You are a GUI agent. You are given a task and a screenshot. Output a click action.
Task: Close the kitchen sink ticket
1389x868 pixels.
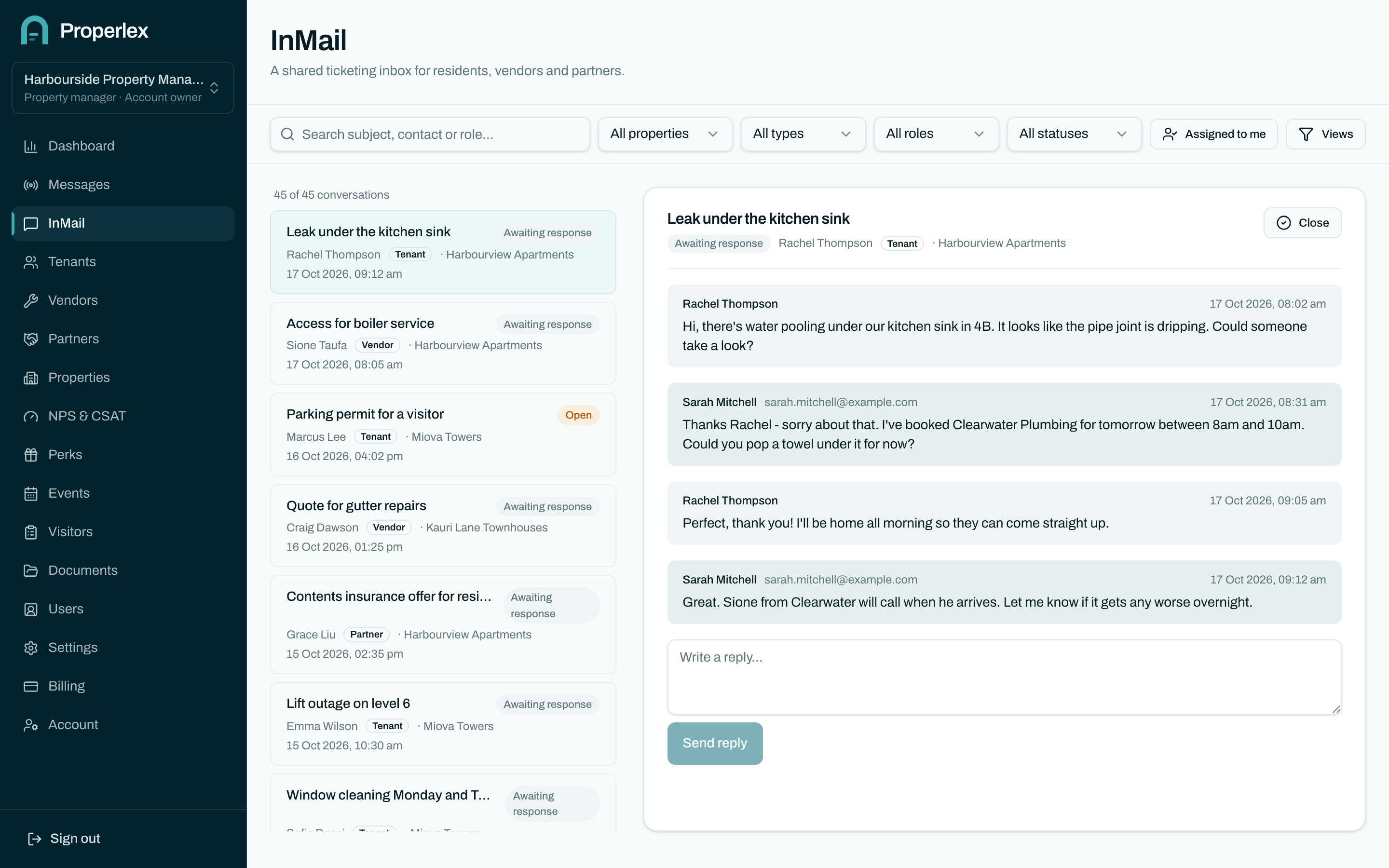click(1302, 223)
